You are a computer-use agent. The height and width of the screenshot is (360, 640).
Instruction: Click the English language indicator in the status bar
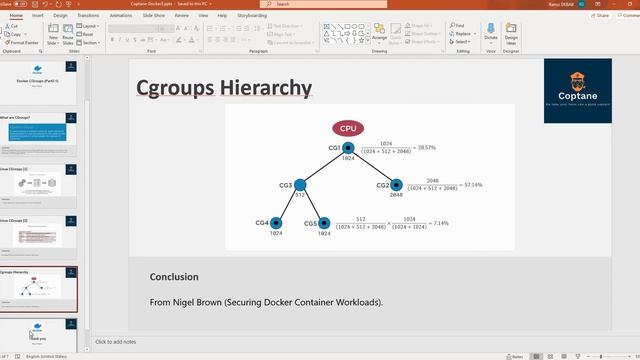click(46, 356)
